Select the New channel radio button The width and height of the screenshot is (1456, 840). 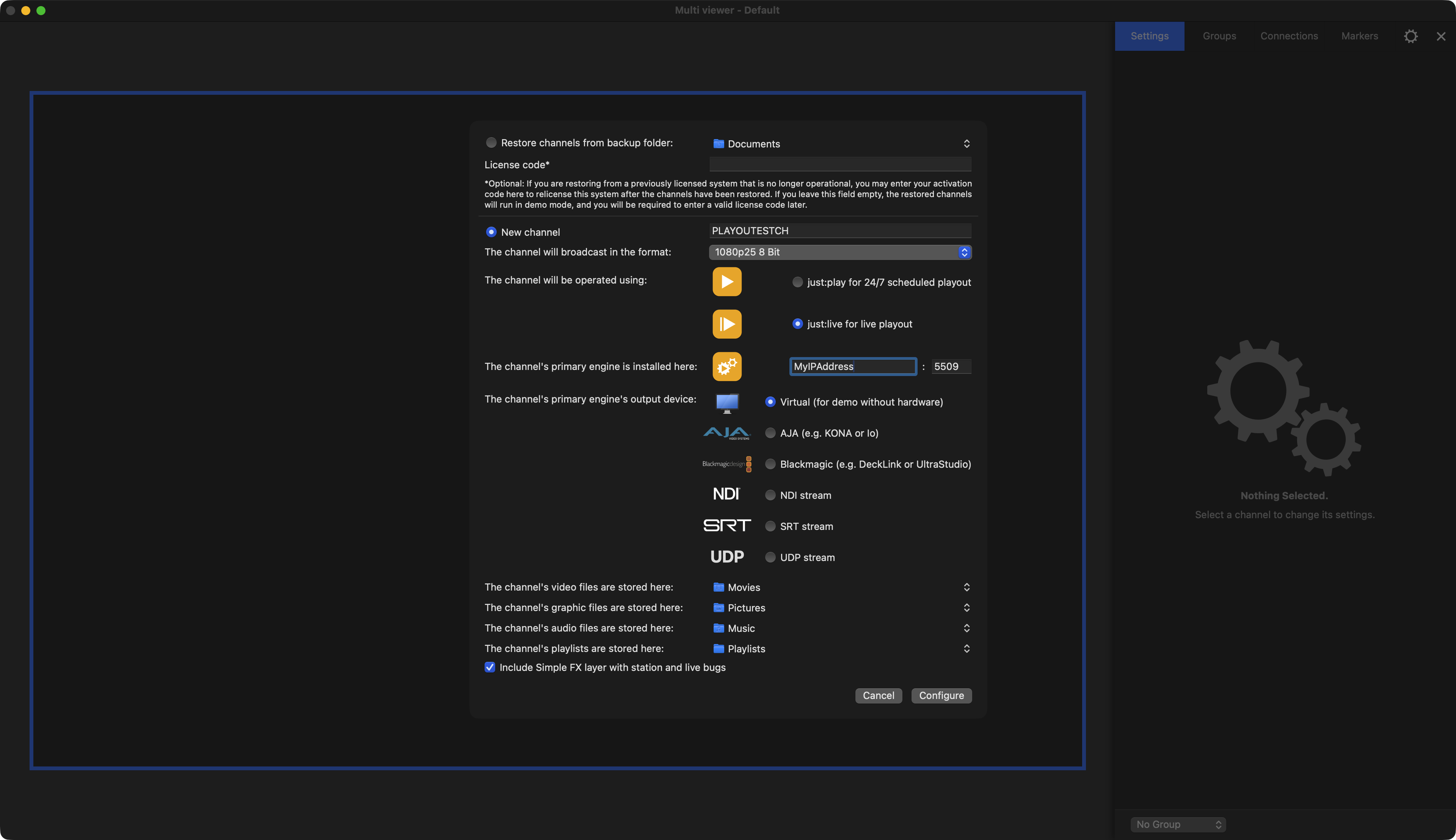point(491,232)
